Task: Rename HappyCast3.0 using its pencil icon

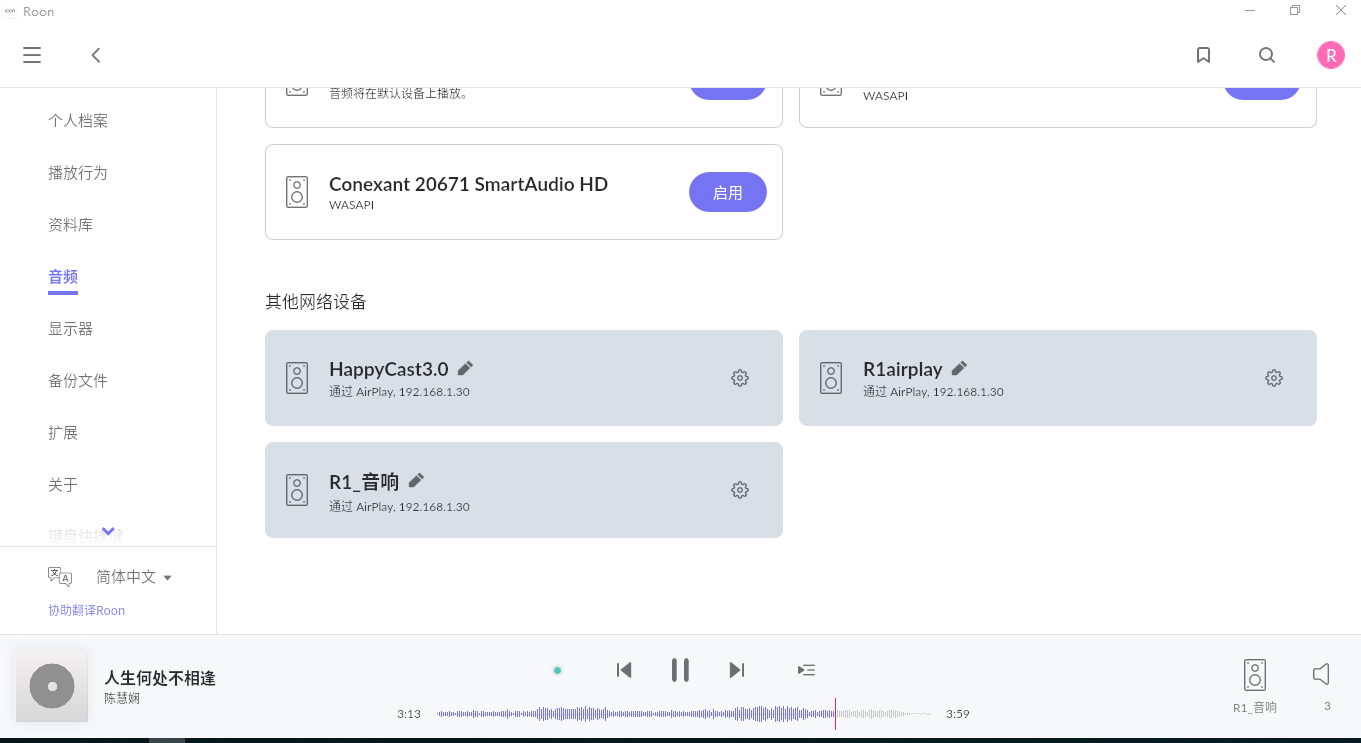Action: [466, 368]
